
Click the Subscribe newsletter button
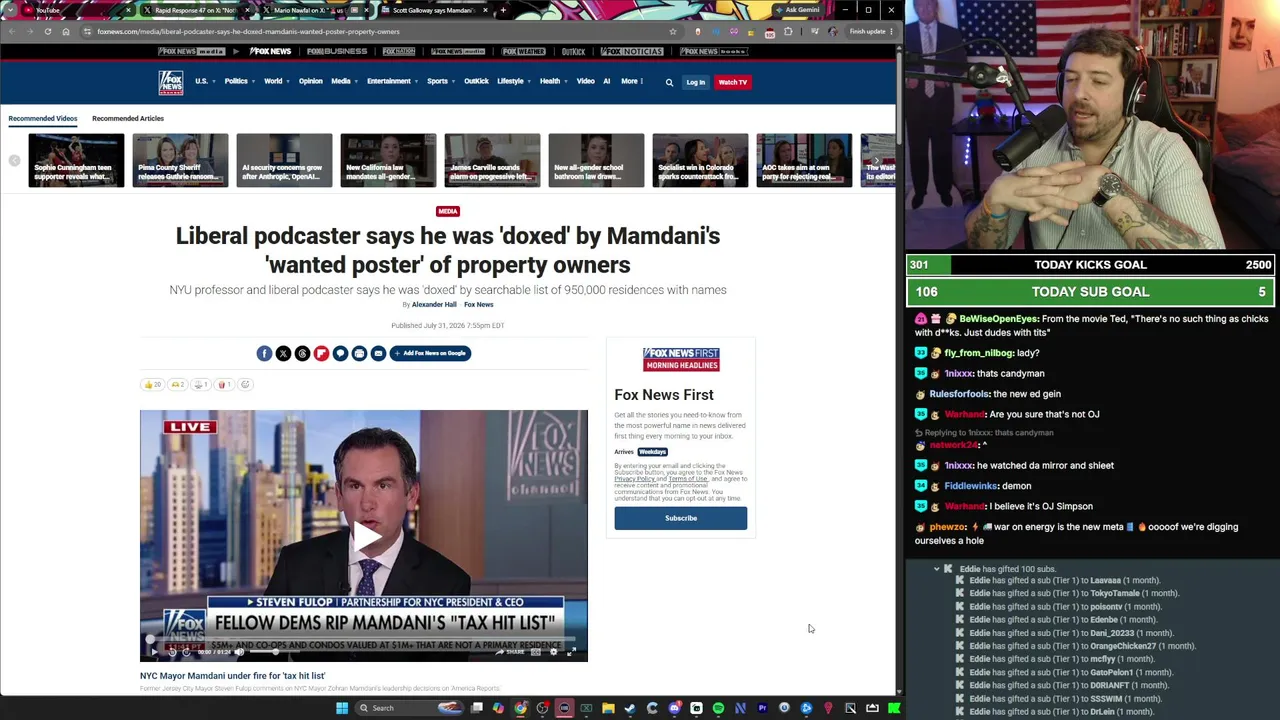681,518
